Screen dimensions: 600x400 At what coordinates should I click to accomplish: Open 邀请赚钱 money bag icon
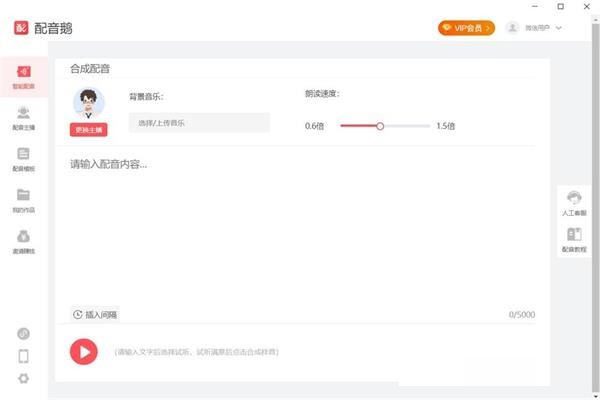23,241
